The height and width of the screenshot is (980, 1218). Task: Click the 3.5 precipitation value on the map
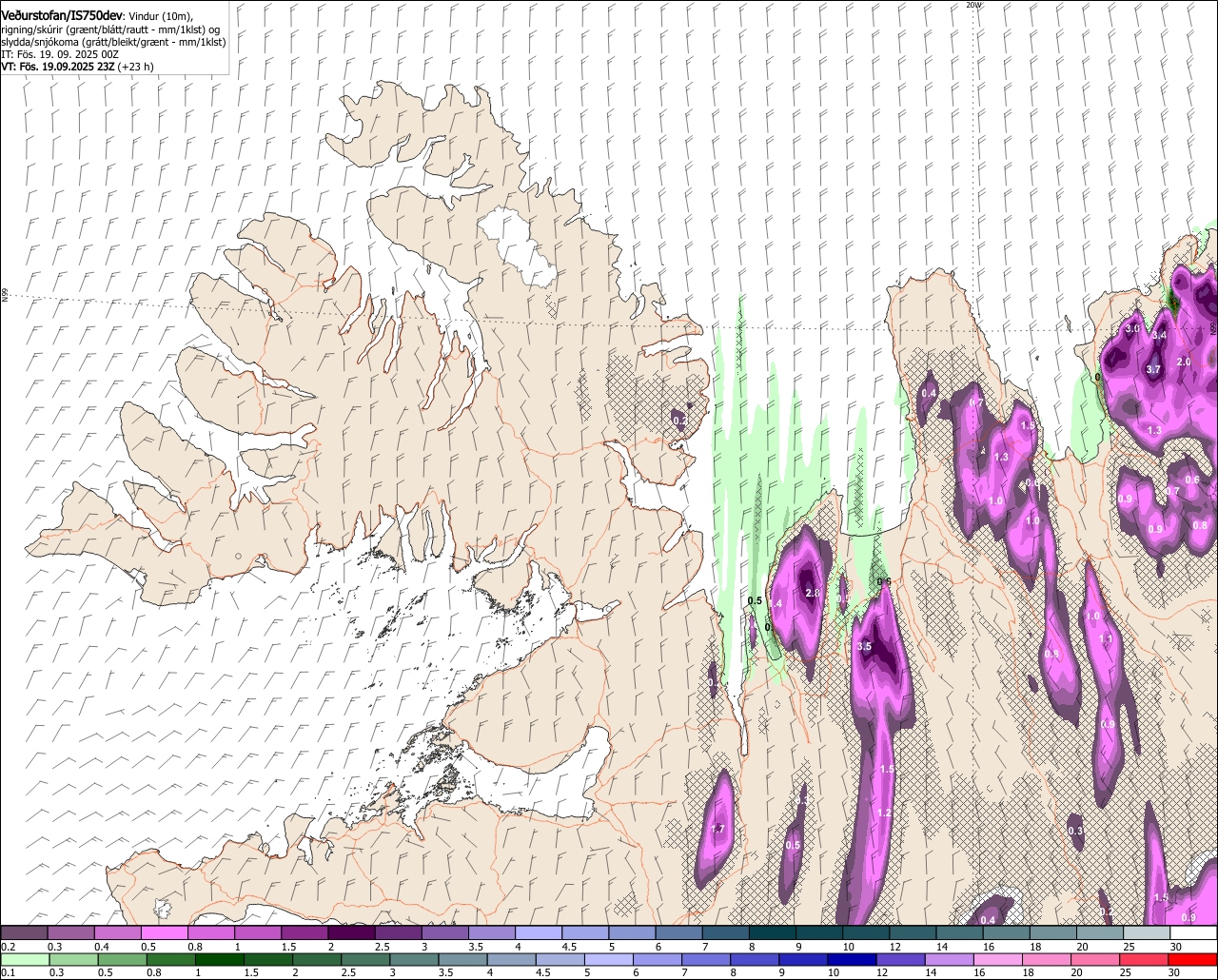(x=864, y=647)
